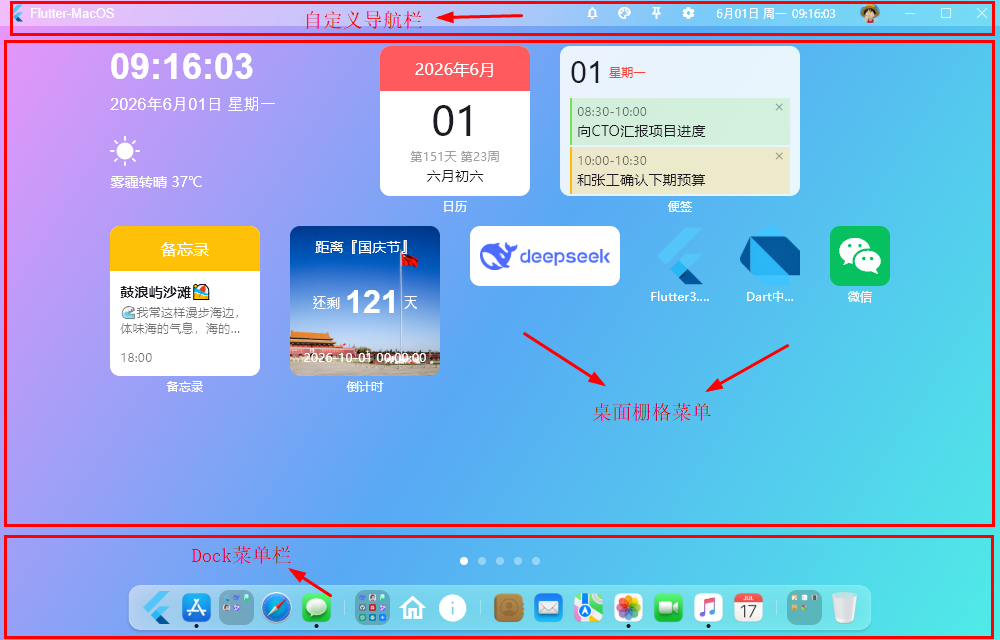Open Music app in the dock

click(x=708, y=607)
